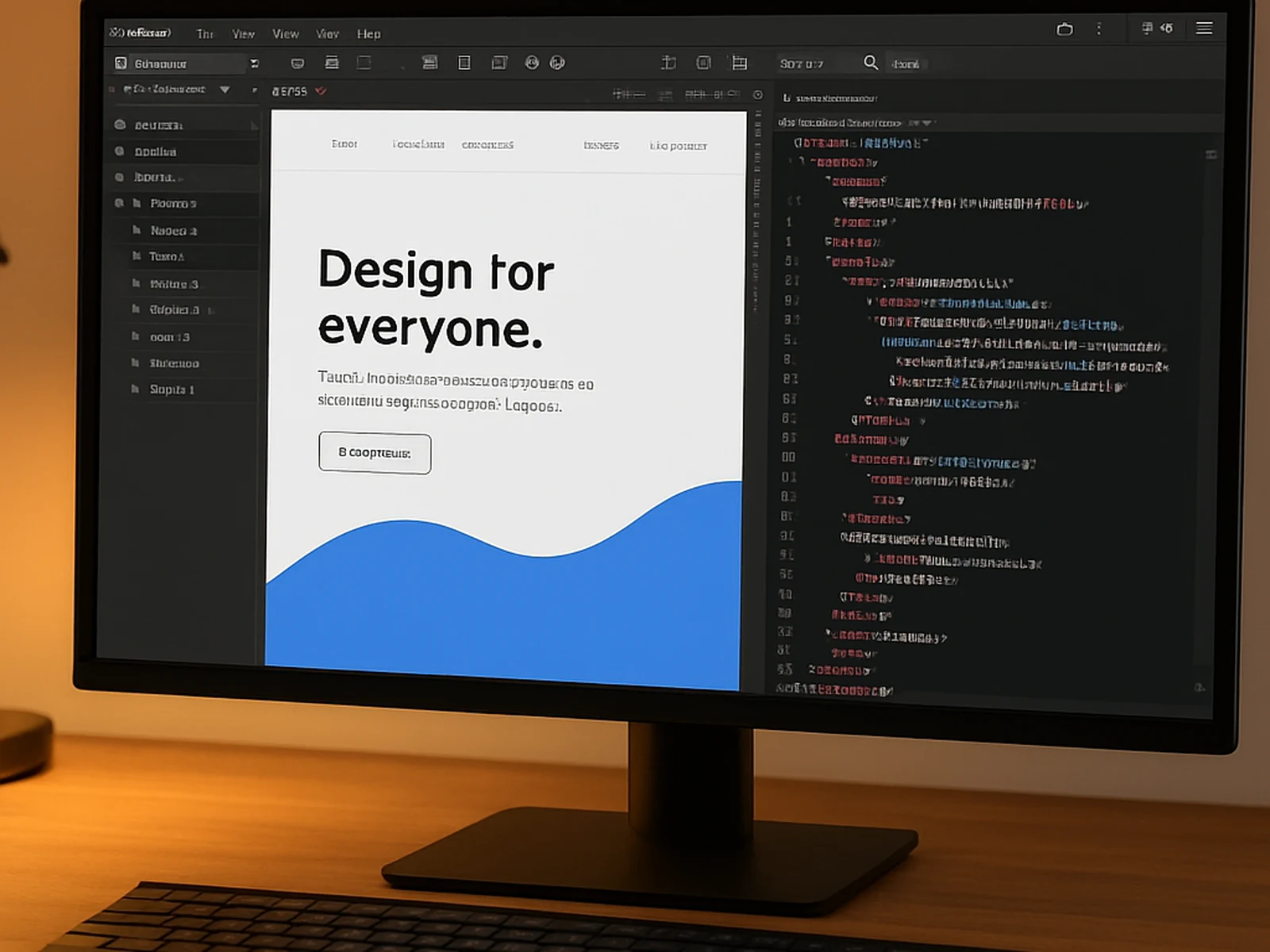Toggle the eye icon on the second sidebar row

120,151
